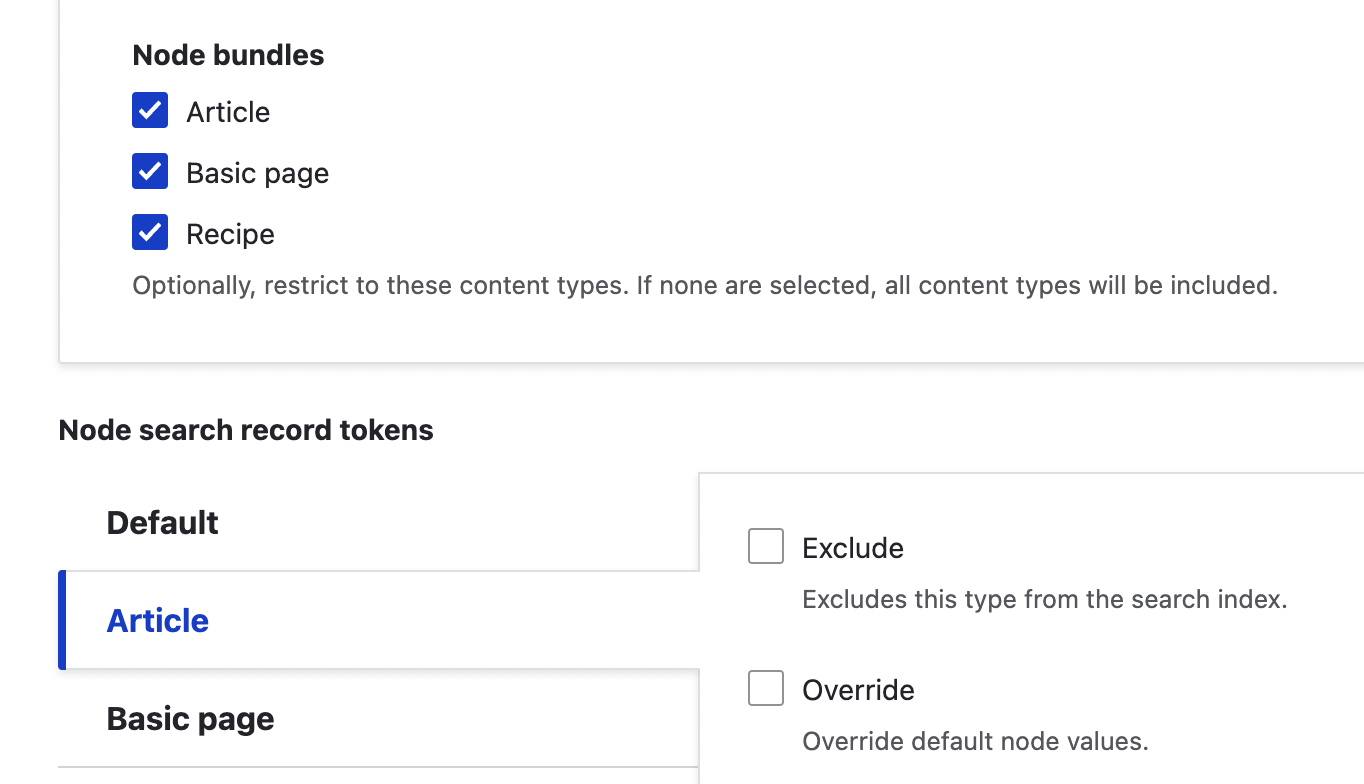Select the Basic page vertical tab
The height and width of the screenshot is (784, 1364).
pos(190,718)
